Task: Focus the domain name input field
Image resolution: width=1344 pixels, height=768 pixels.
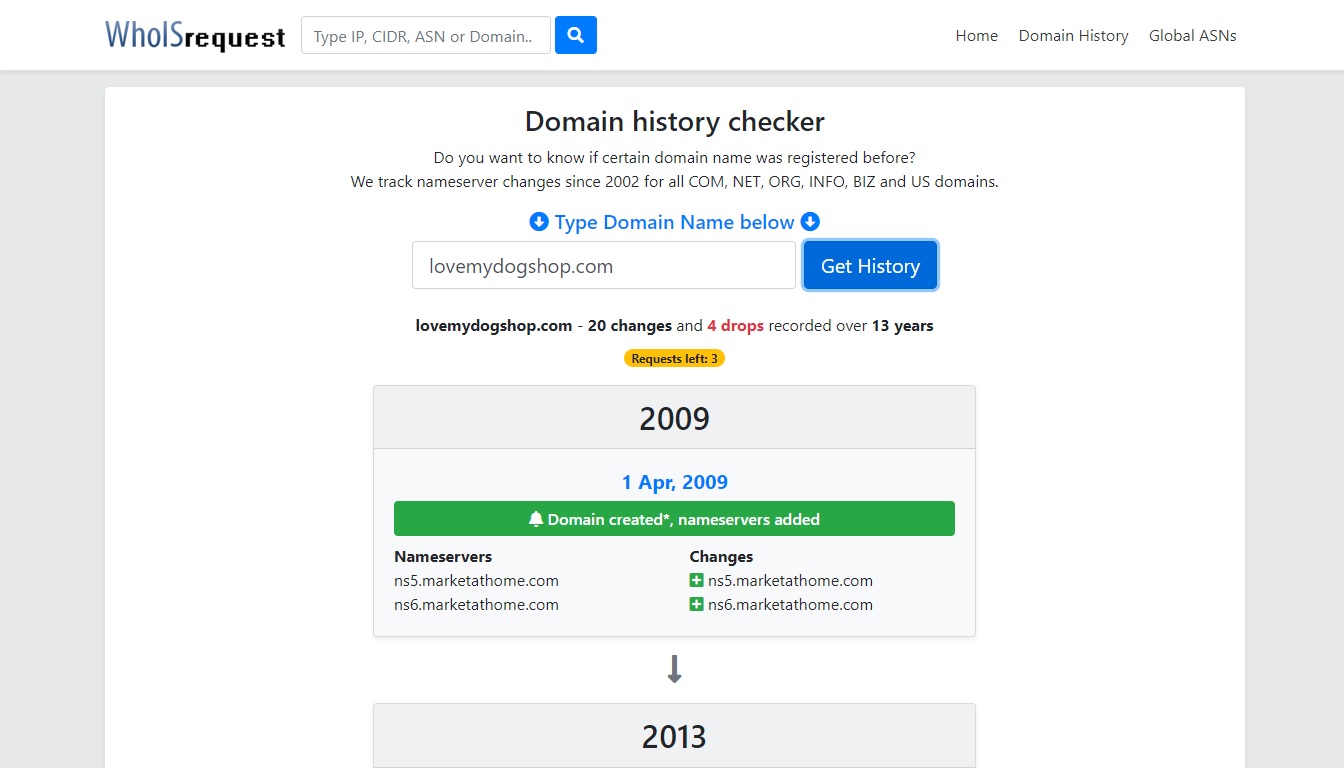Action: tap(604, 265)
